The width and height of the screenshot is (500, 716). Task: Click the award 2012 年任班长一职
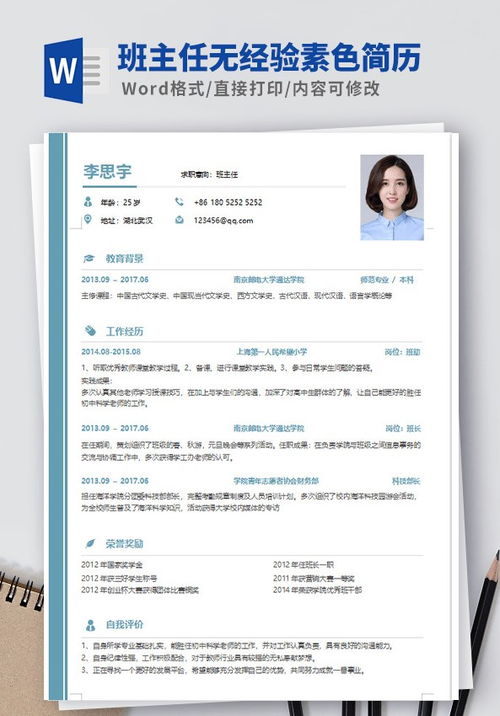coord(303,565)
